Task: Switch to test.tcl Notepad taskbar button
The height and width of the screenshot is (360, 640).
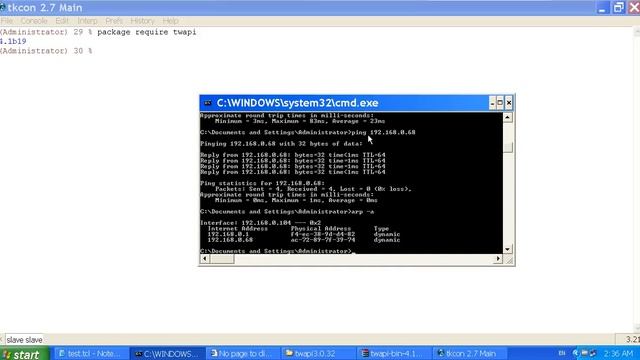Action: point(90,353)
